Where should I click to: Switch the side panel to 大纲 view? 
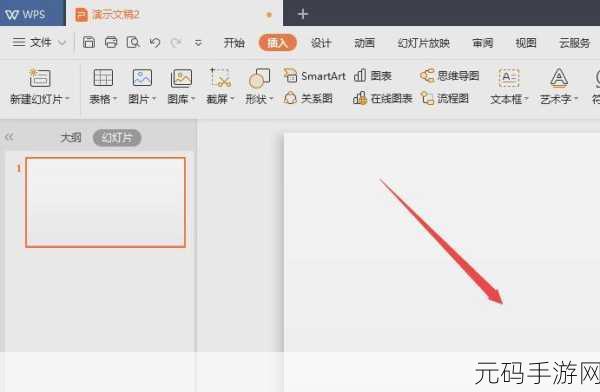71,137
